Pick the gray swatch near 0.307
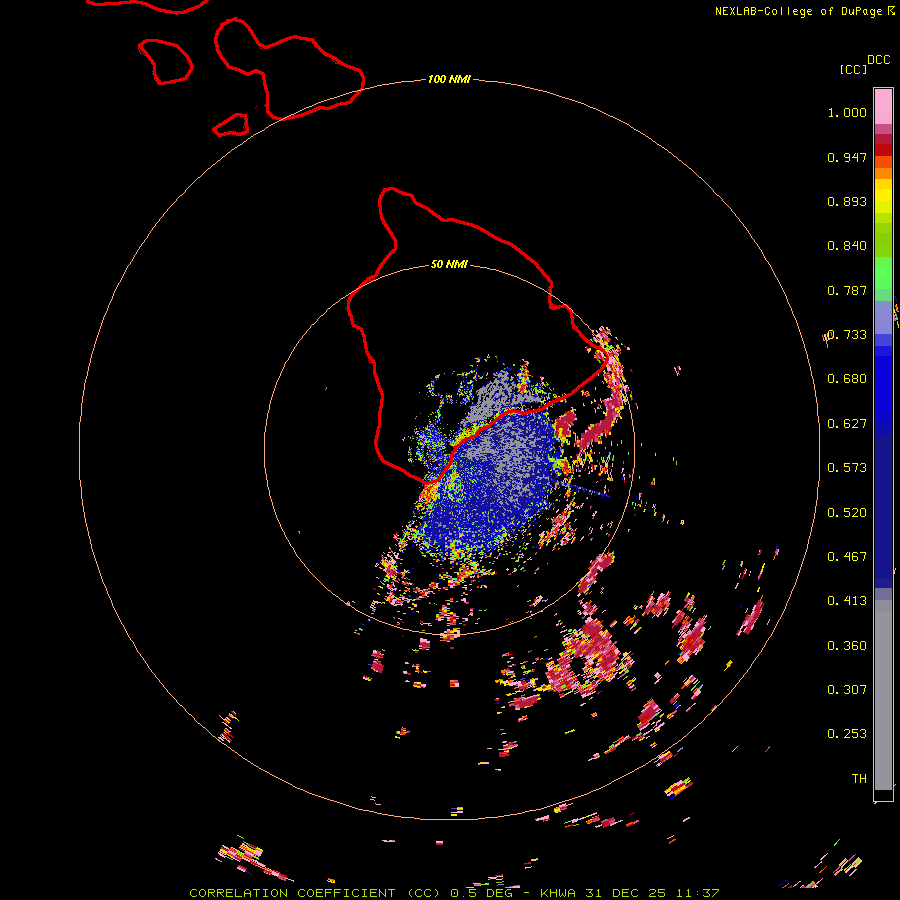 coord(883,695)
